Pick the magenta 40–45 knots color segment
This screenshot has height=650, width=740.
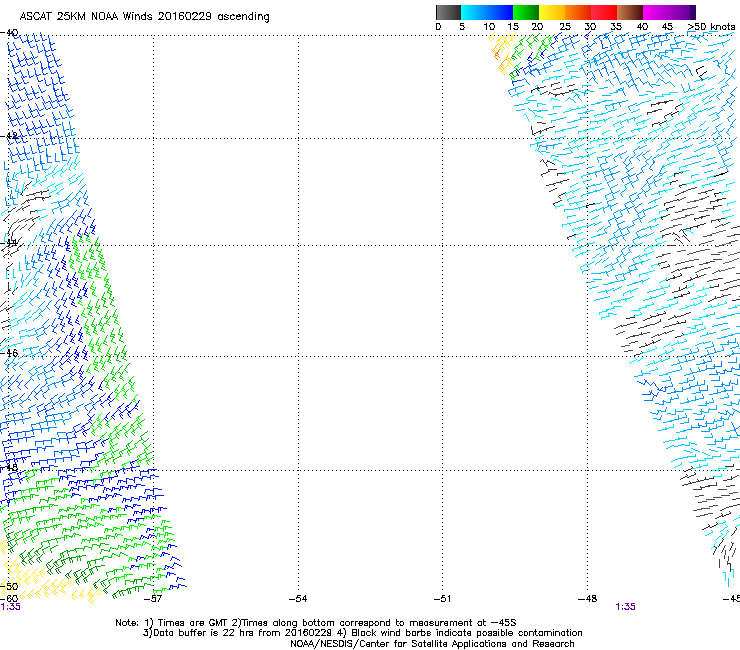click(656, 12)
